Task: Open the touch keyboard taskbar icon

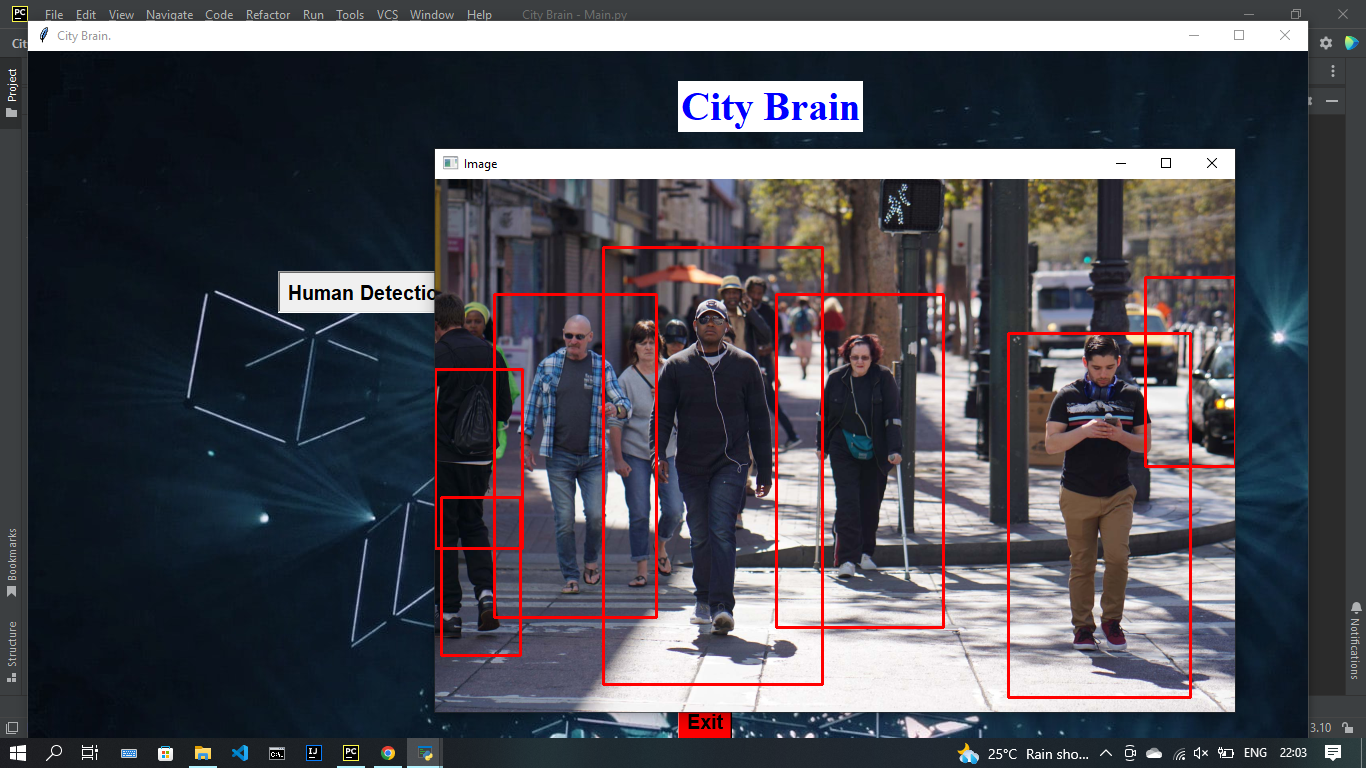Action: tap(129, 753)
